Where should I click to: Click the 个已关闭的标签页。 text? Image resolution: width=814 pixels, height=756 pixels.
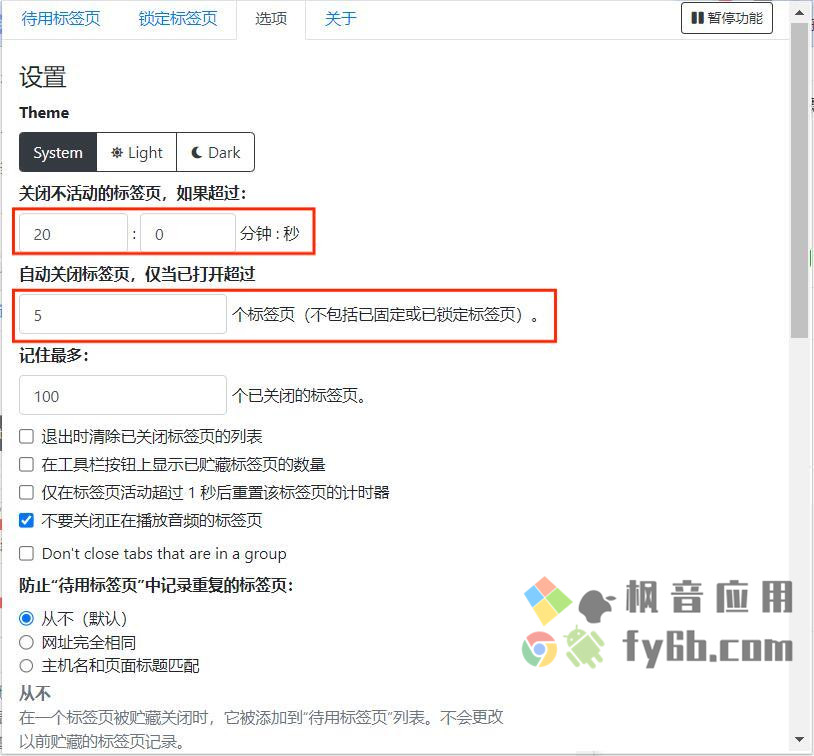pyautogui.click(x=299, y=396)
